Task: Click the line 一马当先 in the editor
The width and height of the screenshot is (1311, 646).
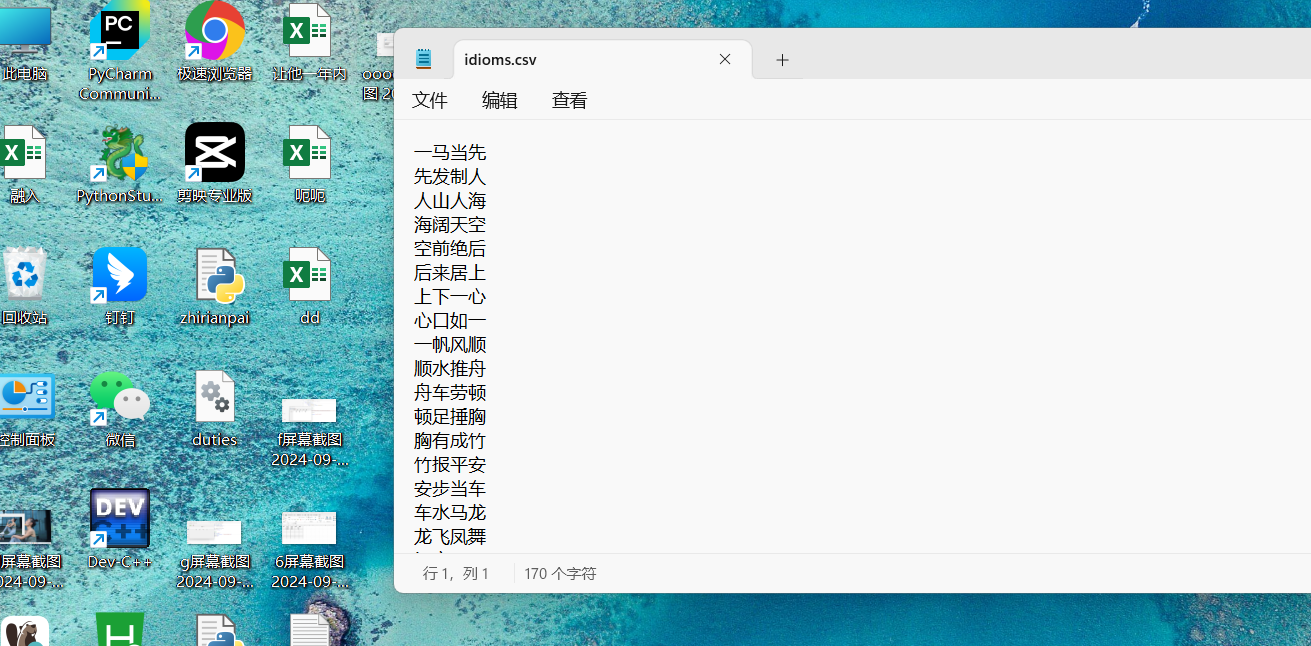Action: pyautogui.click(x=450, y=152)
